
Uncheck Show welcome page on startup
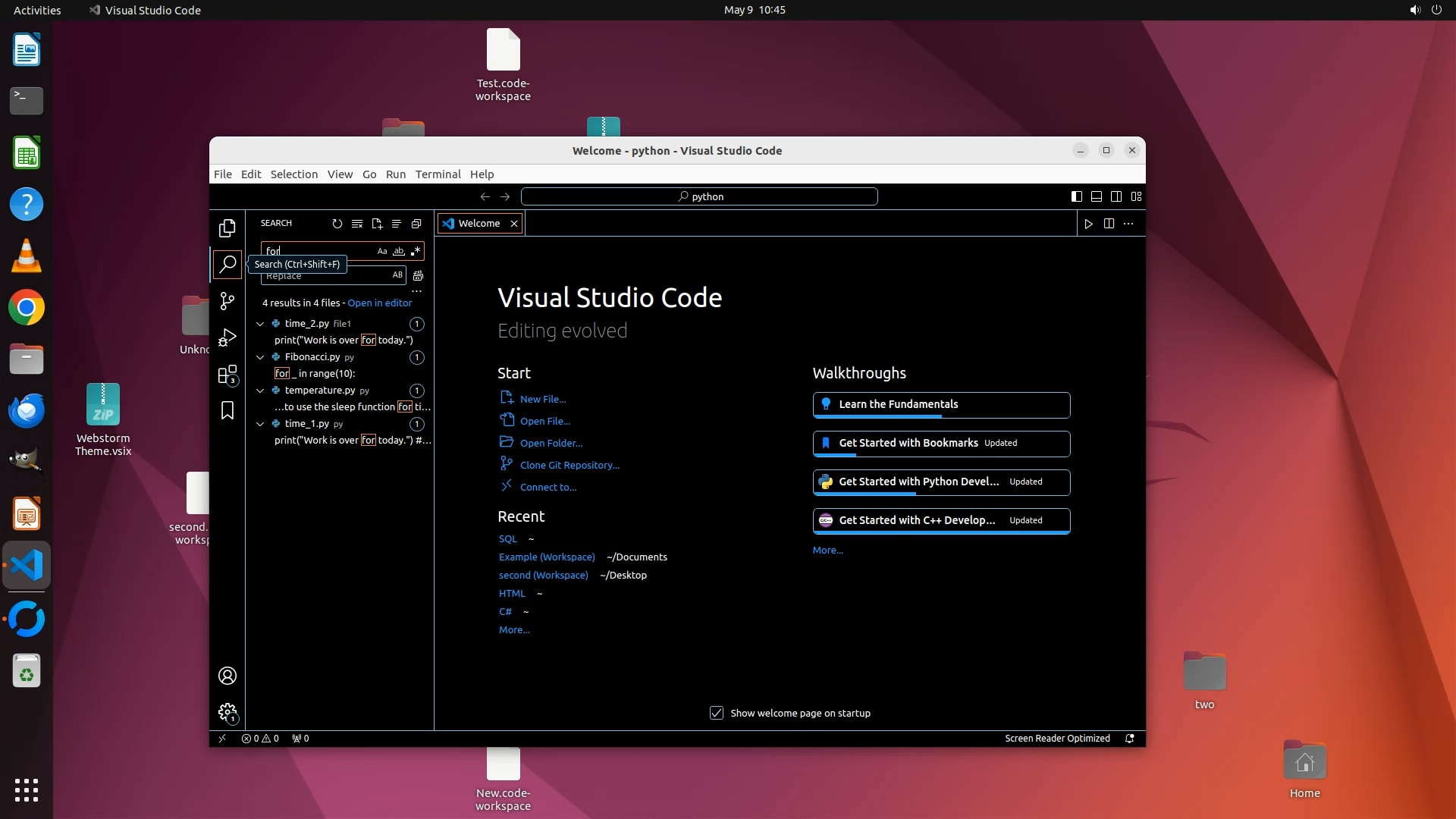(716, 713)
